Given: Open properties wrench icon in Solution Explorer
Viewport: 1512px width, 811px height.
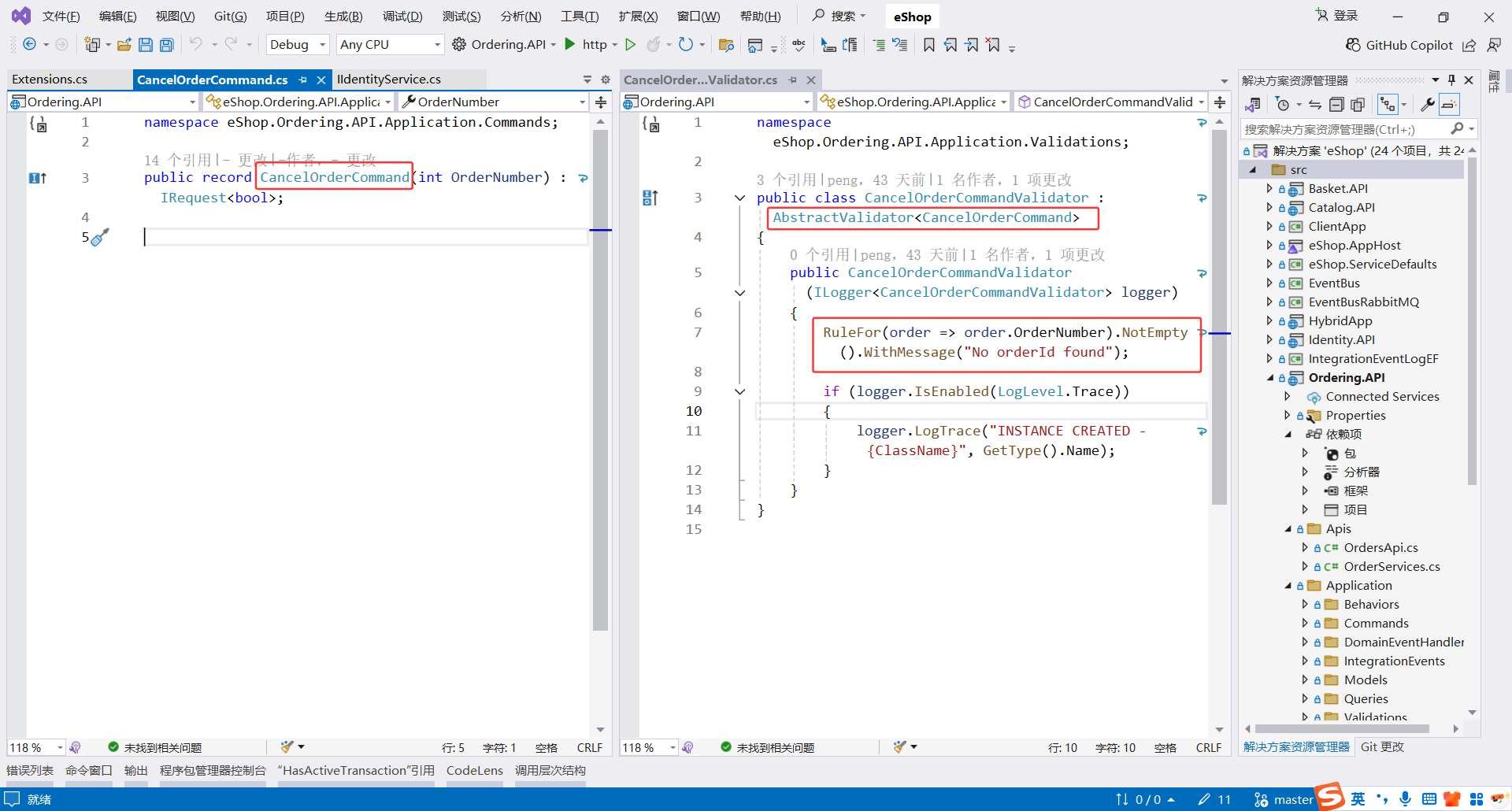Looking at the screenshot, I should pos(1427,105).
